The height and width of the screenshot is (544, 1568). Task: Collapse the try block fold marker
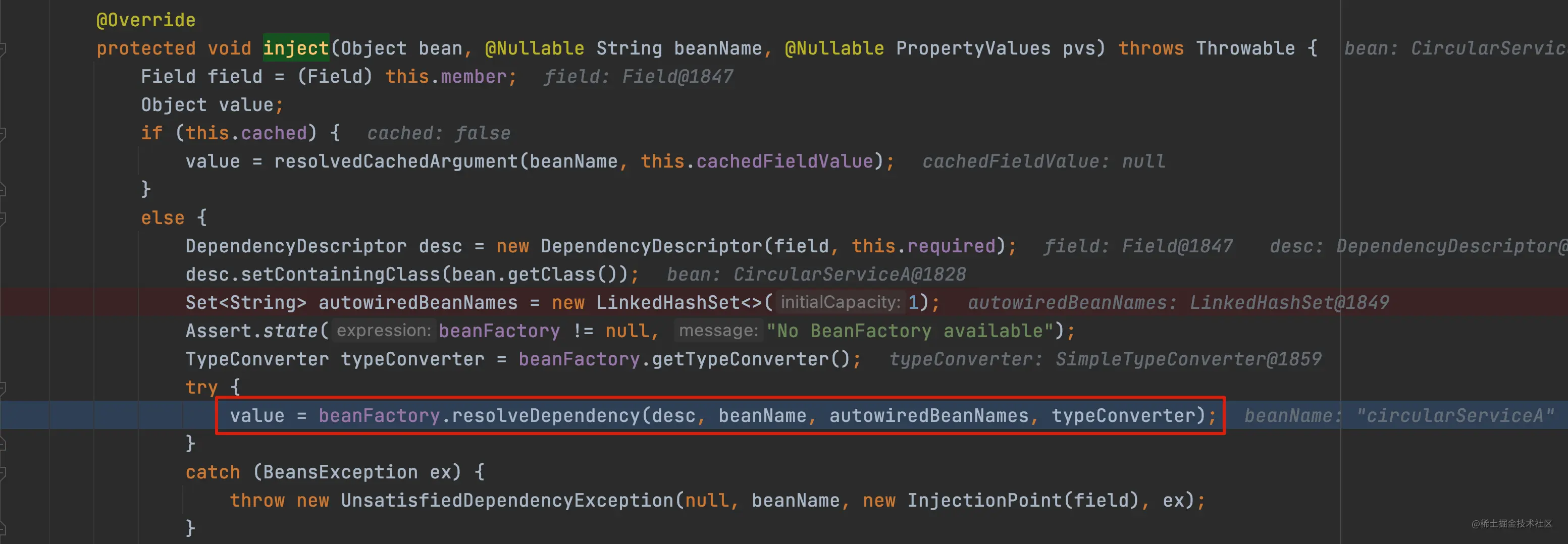tap(3, 387)
